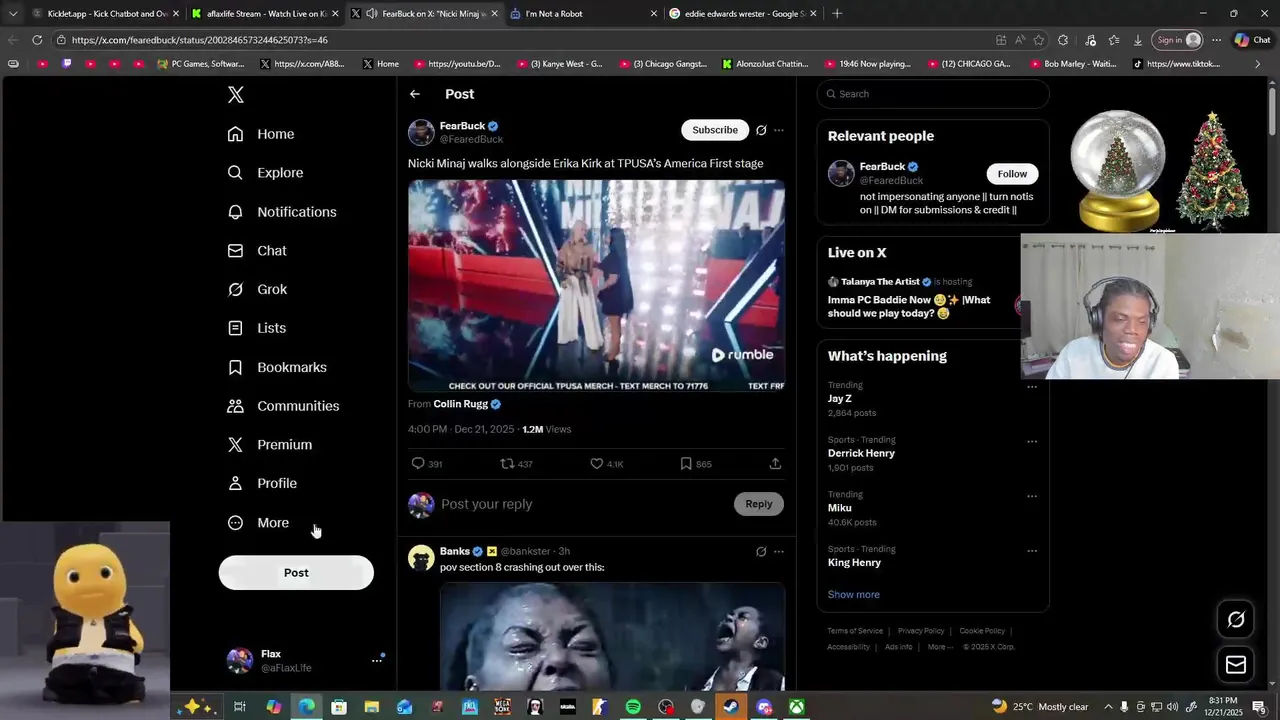Repost the post with 437 reposts
This screenshot has height=720, width=1280.
pyautogui.click(x=507, y=464)
